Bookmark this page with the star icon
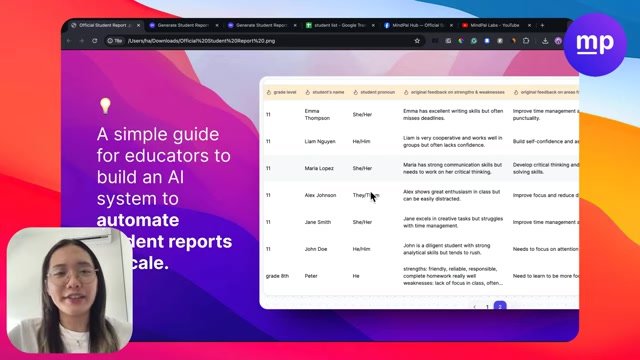640x360 pixels. tap(417, 41)
